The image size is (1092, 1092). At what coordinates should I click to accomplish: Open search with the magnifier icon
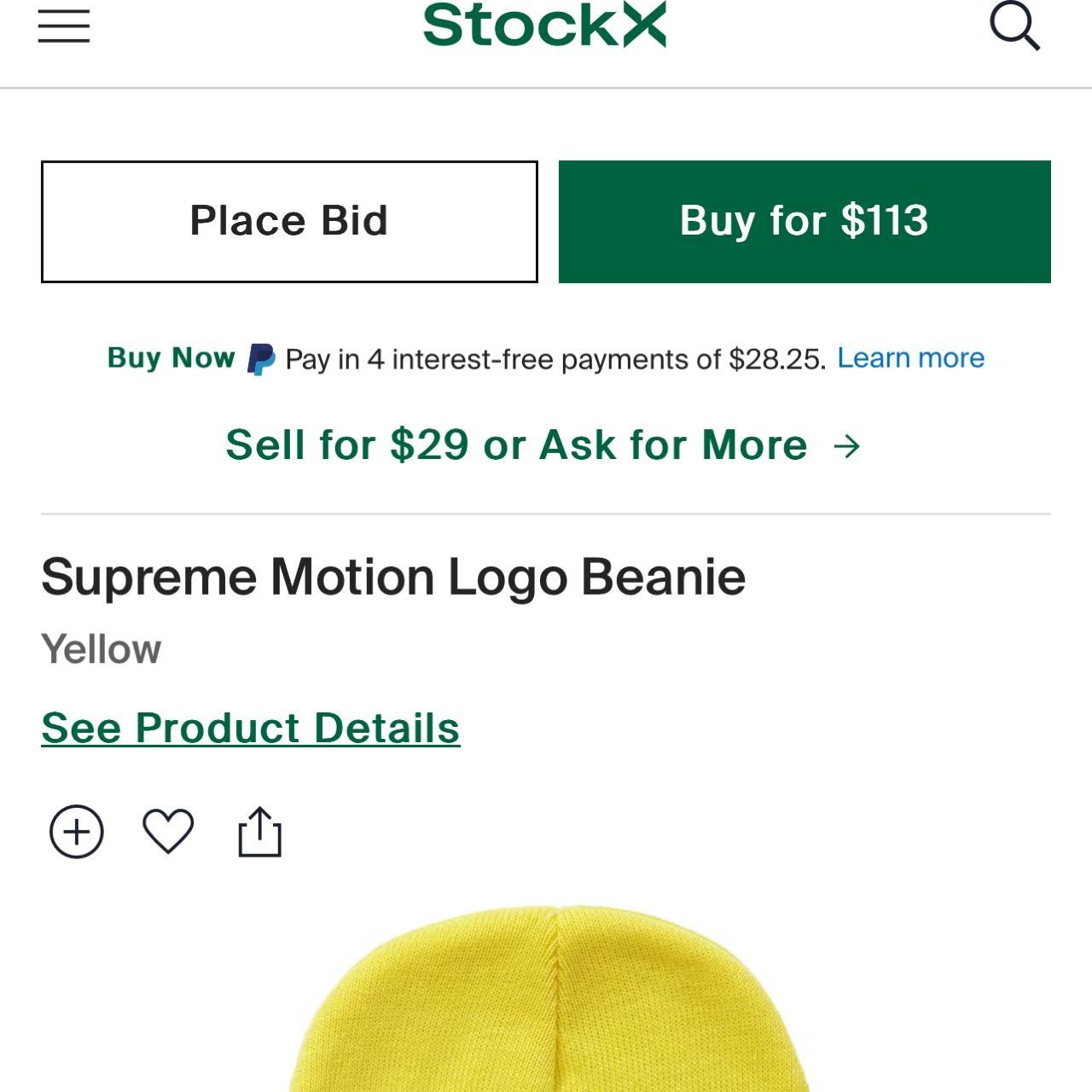click(x=1014, y=26)
